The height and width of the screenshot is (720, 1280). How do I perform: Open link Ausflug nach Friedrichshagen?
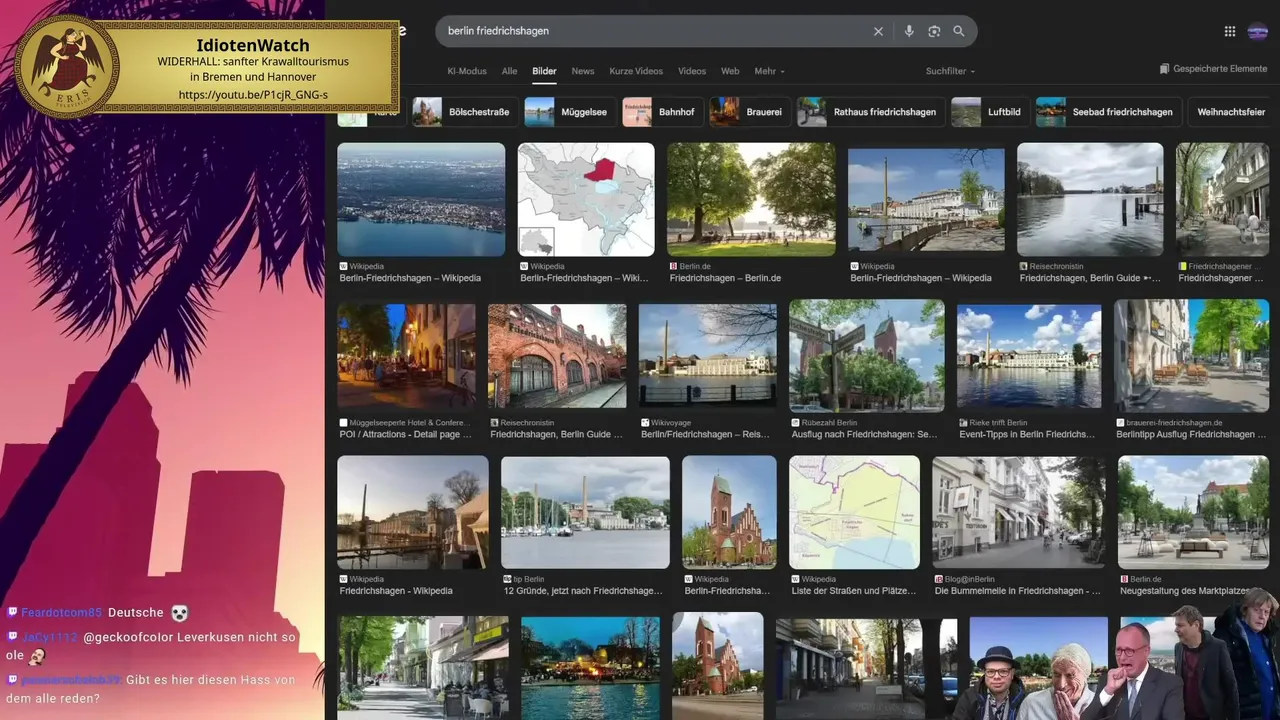[x=864, y=435]
